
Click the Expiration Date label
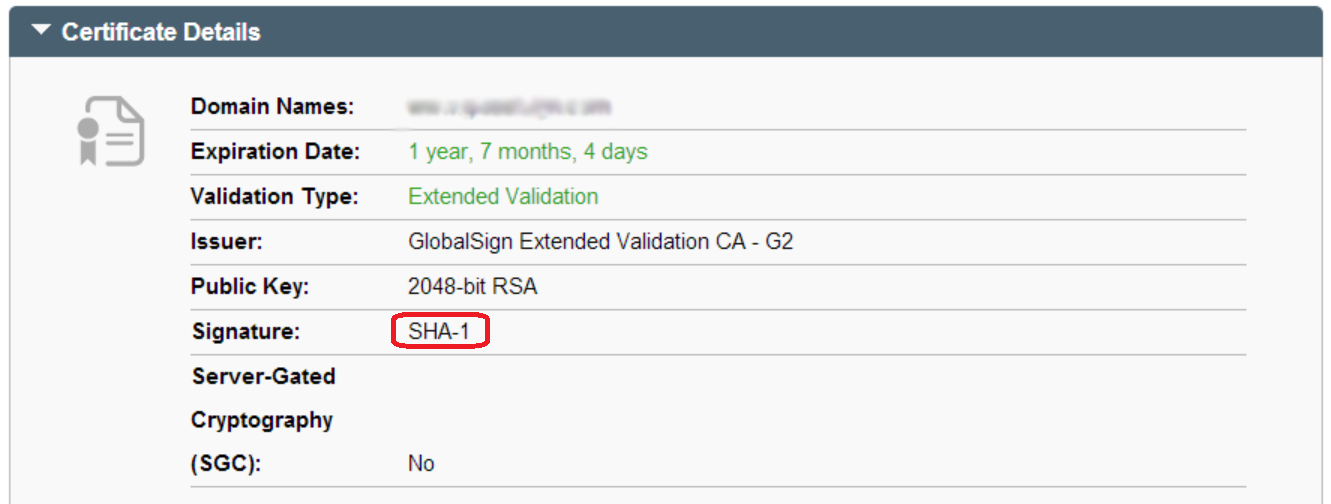[275, 152]
